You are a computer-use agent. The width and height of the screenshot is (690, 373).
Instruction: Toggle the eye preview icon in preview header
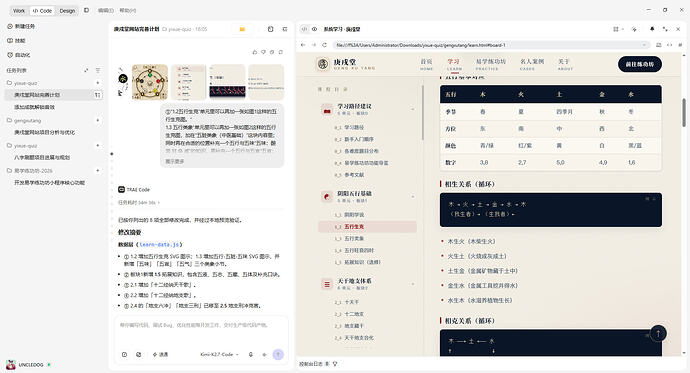315,29
